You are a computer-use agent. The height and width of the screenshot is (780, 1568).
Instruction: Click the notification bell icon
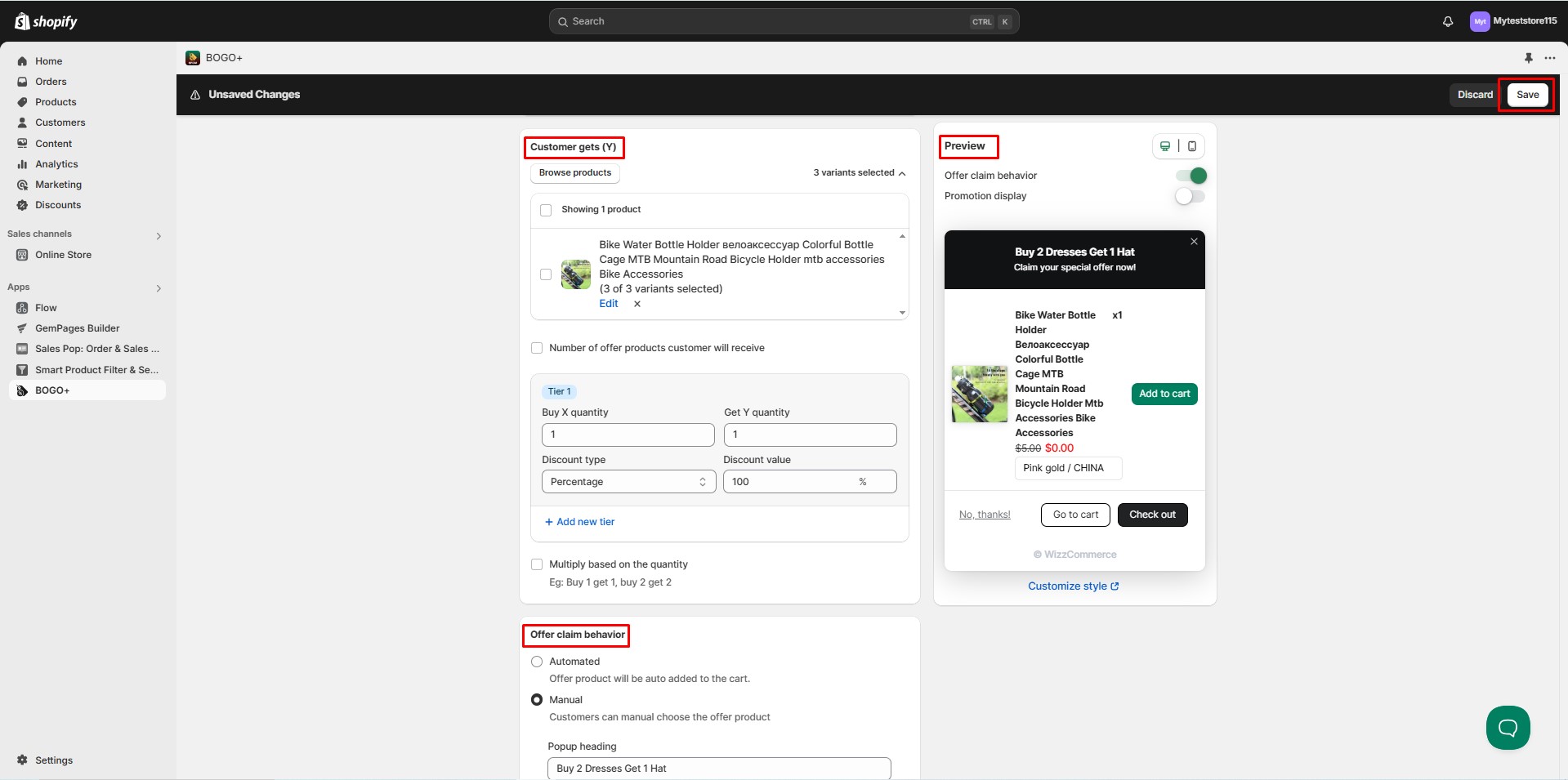1447,22
